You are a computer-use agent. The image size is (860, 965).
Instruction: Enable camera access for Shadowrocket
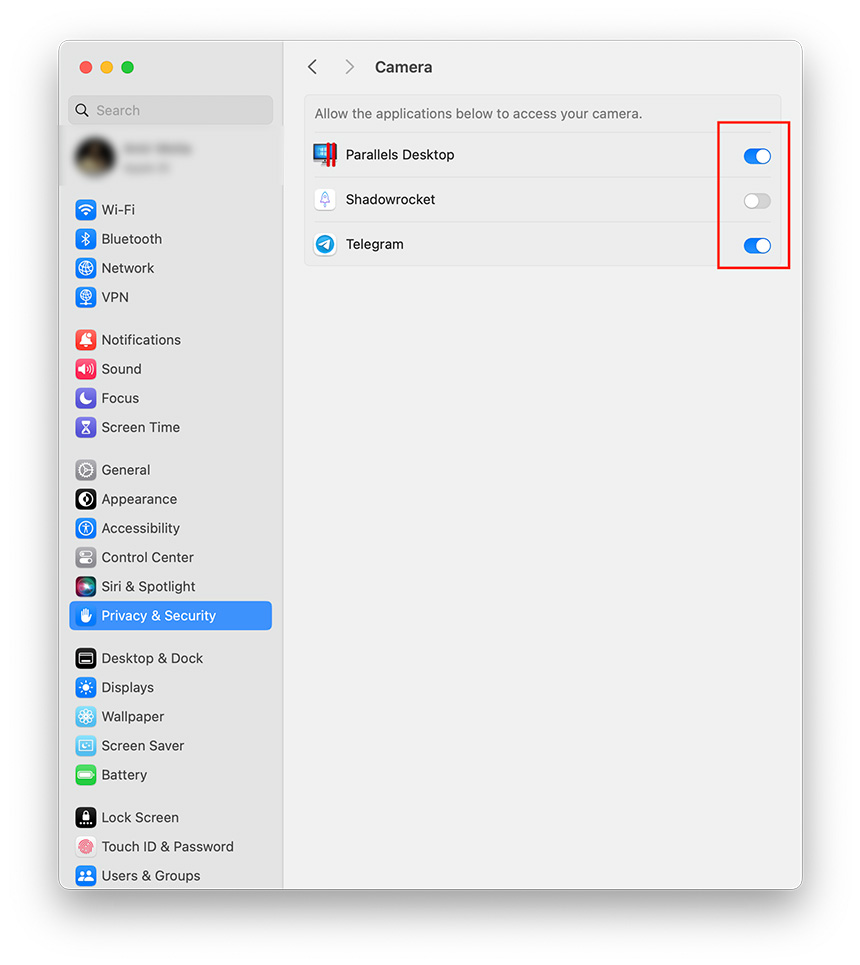click(x=757, y=201)
